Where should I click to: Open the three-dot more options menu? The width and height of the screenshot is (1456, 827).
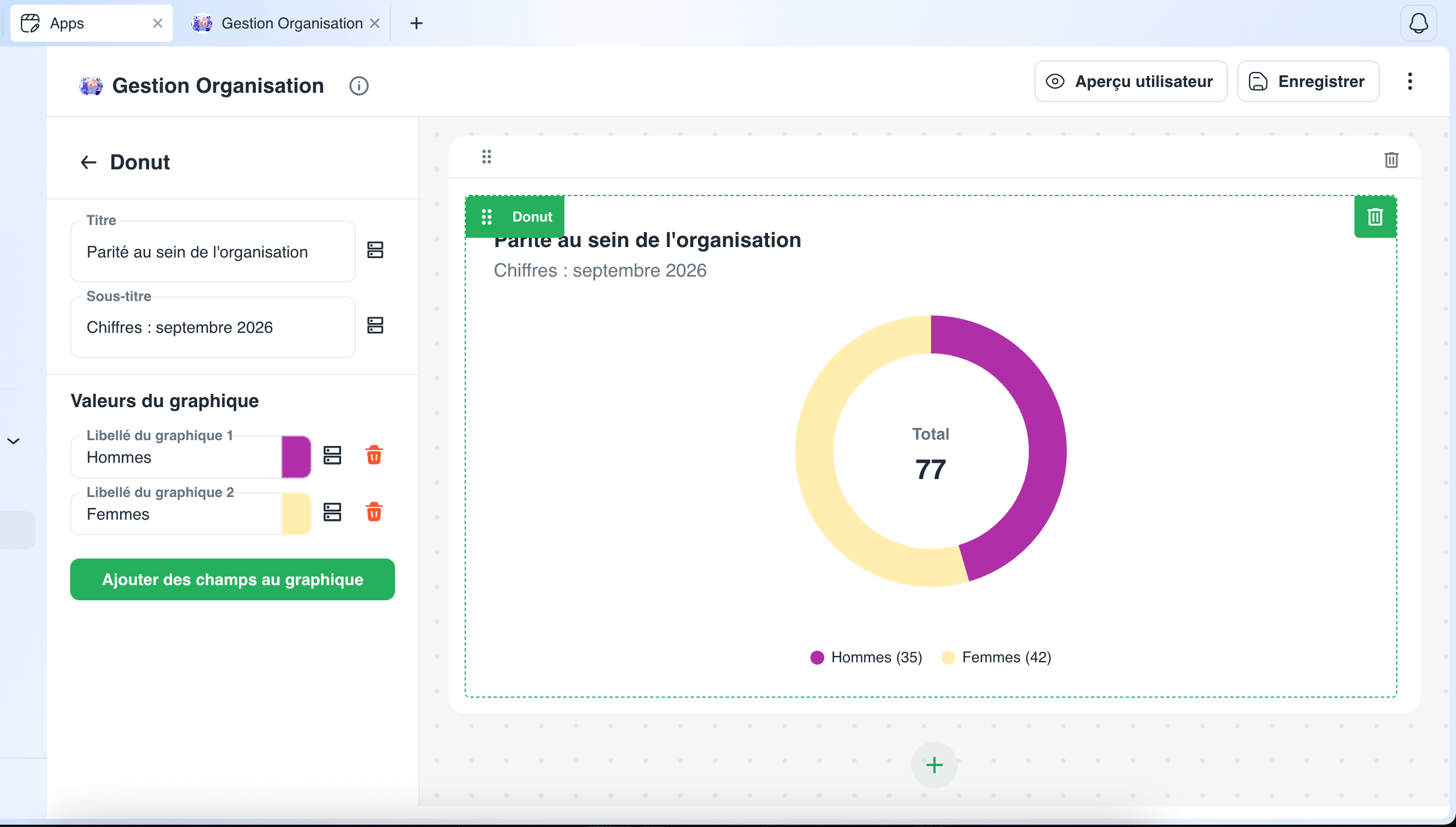click(x=1410, y=81)
